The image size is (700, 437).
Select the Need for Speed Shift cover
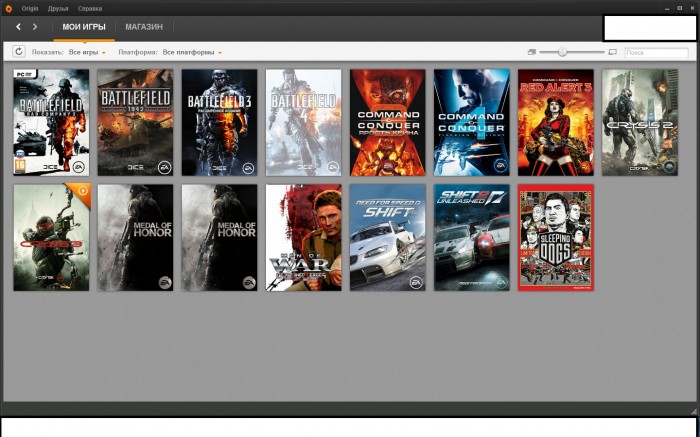(x=388, y=237)
